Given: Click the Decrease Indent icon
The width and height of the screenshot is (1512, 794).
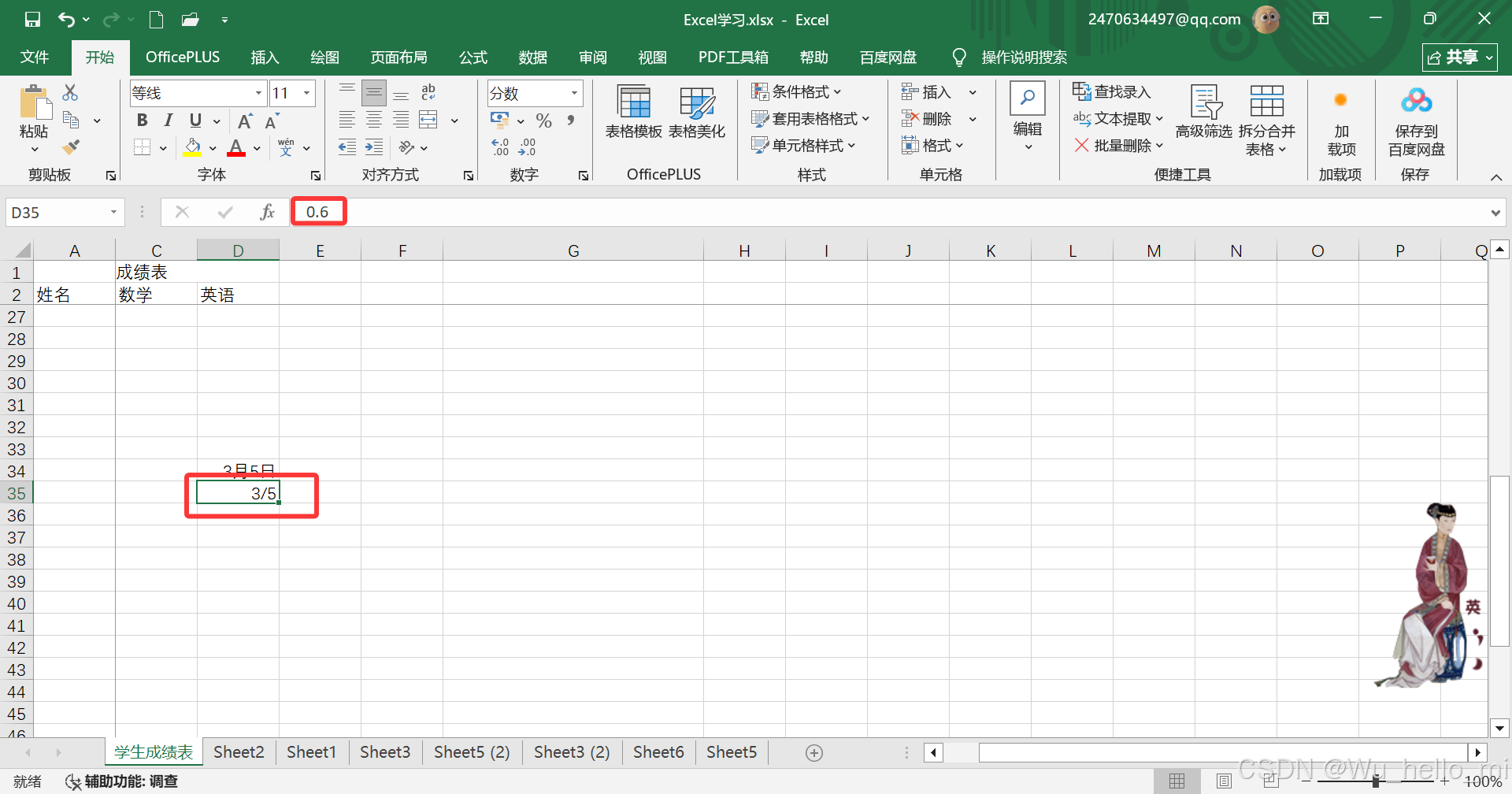Looking at the screenshot, I should coord(346,147).
